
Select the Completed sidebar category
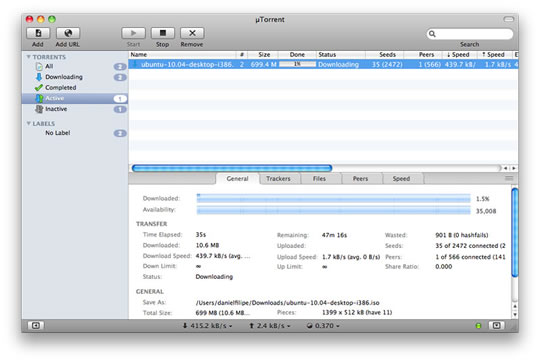[75, 87]
